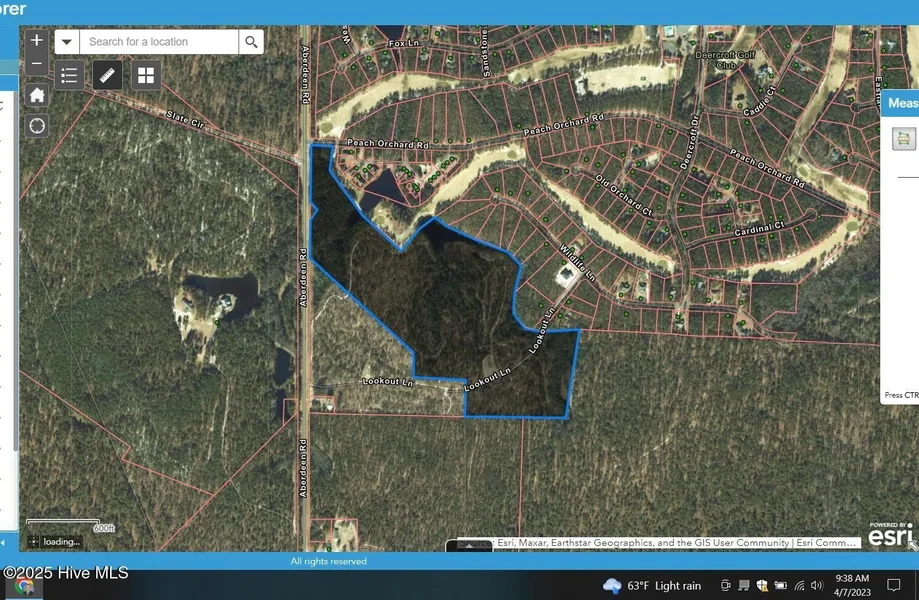
Task: Zoom out of the map
Action: coord(37,64)
